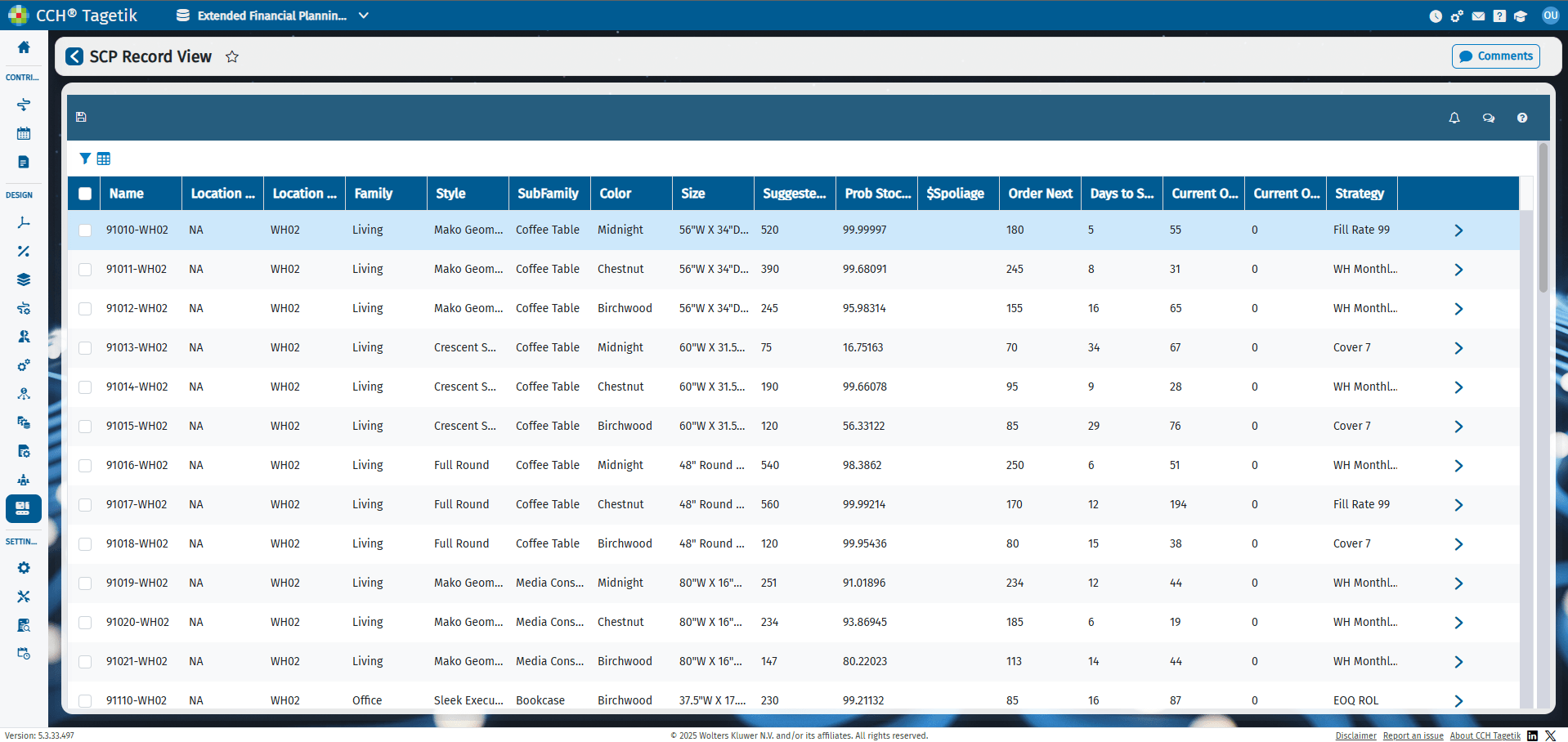Toggle the select-all header checkbox
The image size is (1568, 742).
(x=85, y=194)
